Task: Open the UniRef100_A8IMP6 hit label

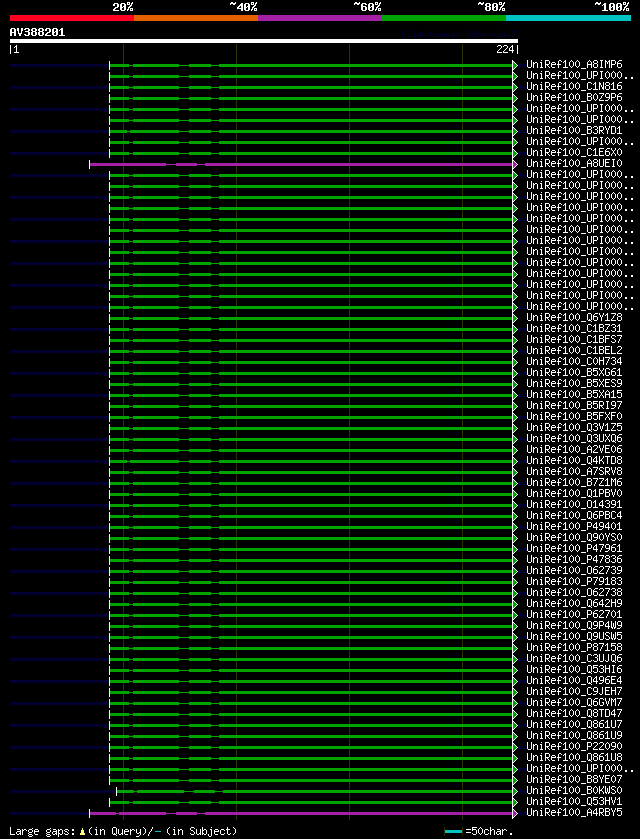Action: point(574,65)
